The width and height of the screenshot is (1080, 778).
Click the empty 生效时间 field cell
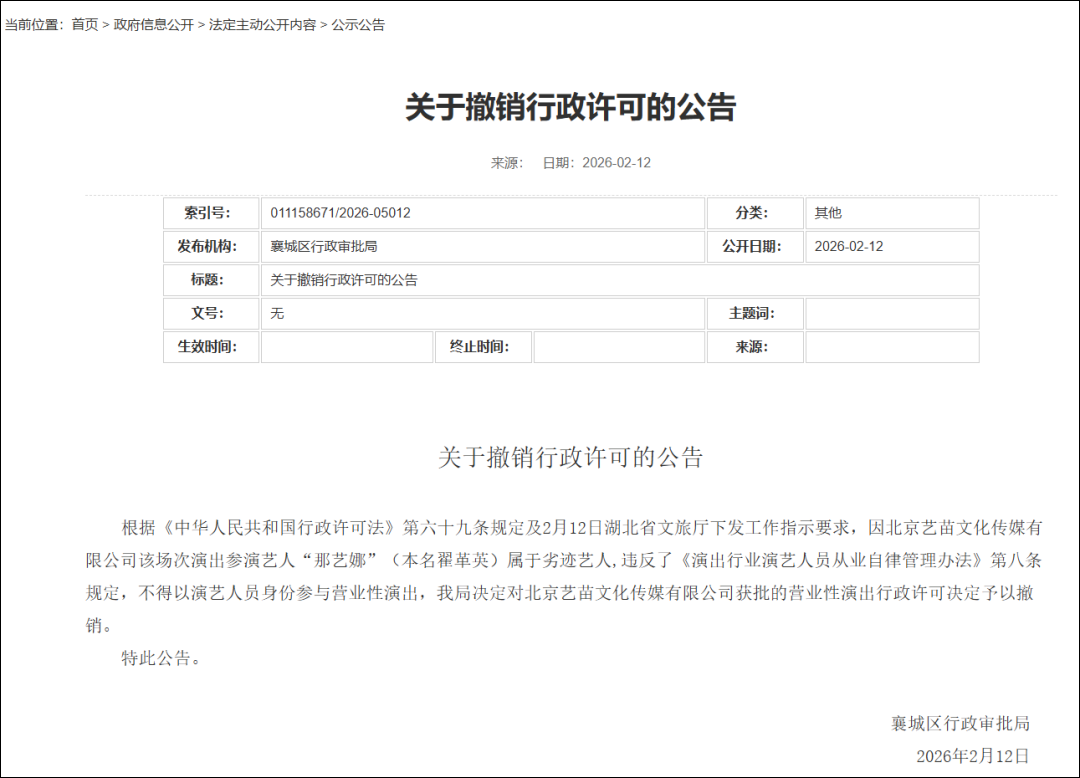click(x=345, y=347)
